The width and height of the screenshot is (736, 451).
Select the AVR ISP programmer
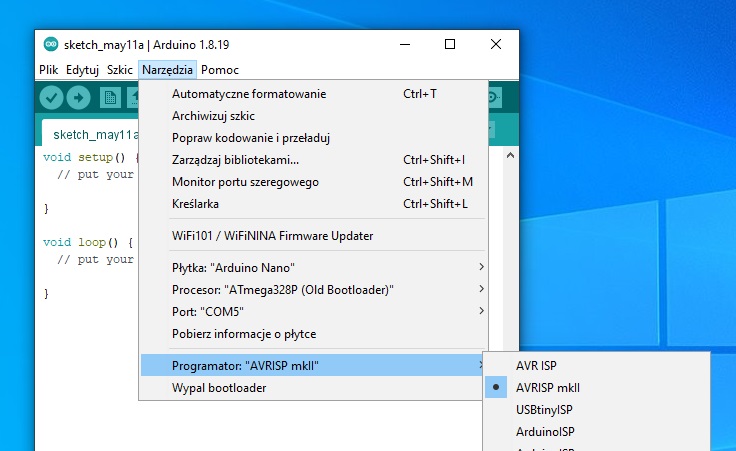pos(596,366)
